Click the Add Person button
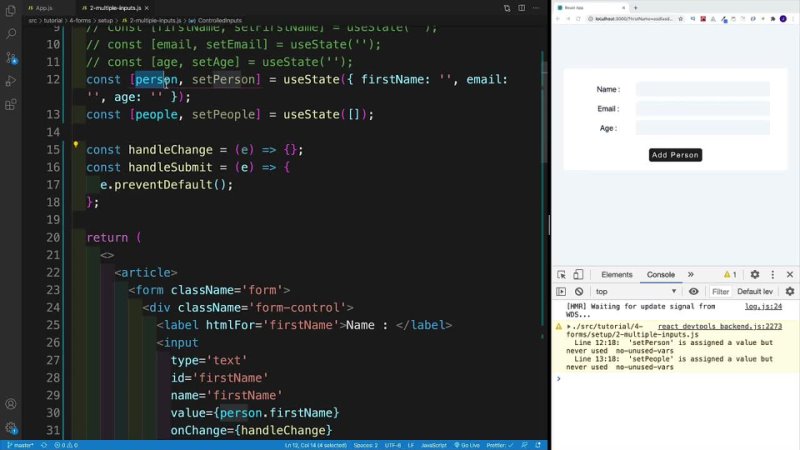Viewport: 800px width, 450px height. 675,155
